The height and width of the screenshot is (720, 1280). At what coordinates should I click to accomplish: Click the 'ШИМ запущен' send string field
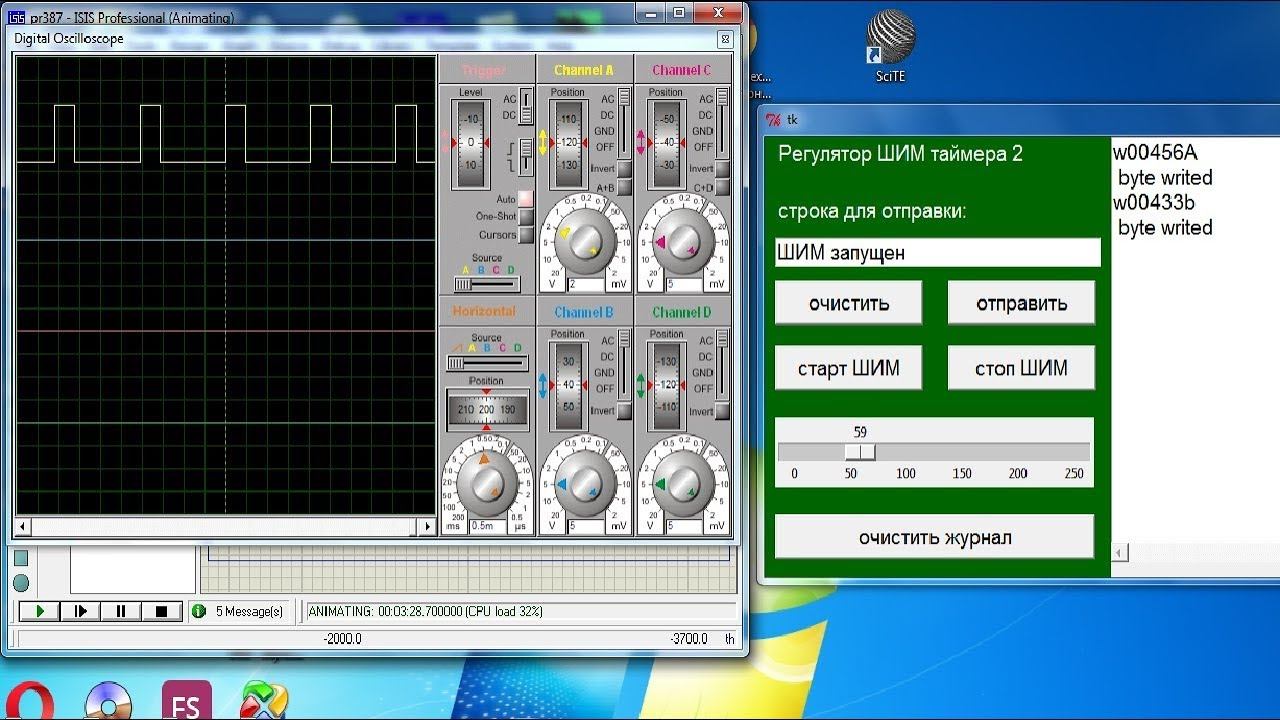click(x=938, y=253)
